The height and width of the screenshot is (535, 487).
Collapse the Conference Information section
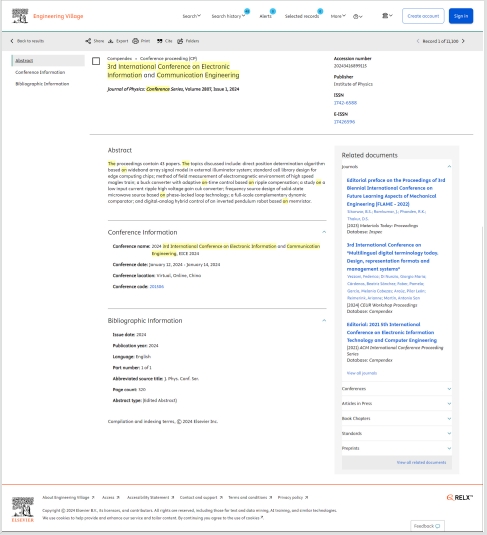(324, 232)
